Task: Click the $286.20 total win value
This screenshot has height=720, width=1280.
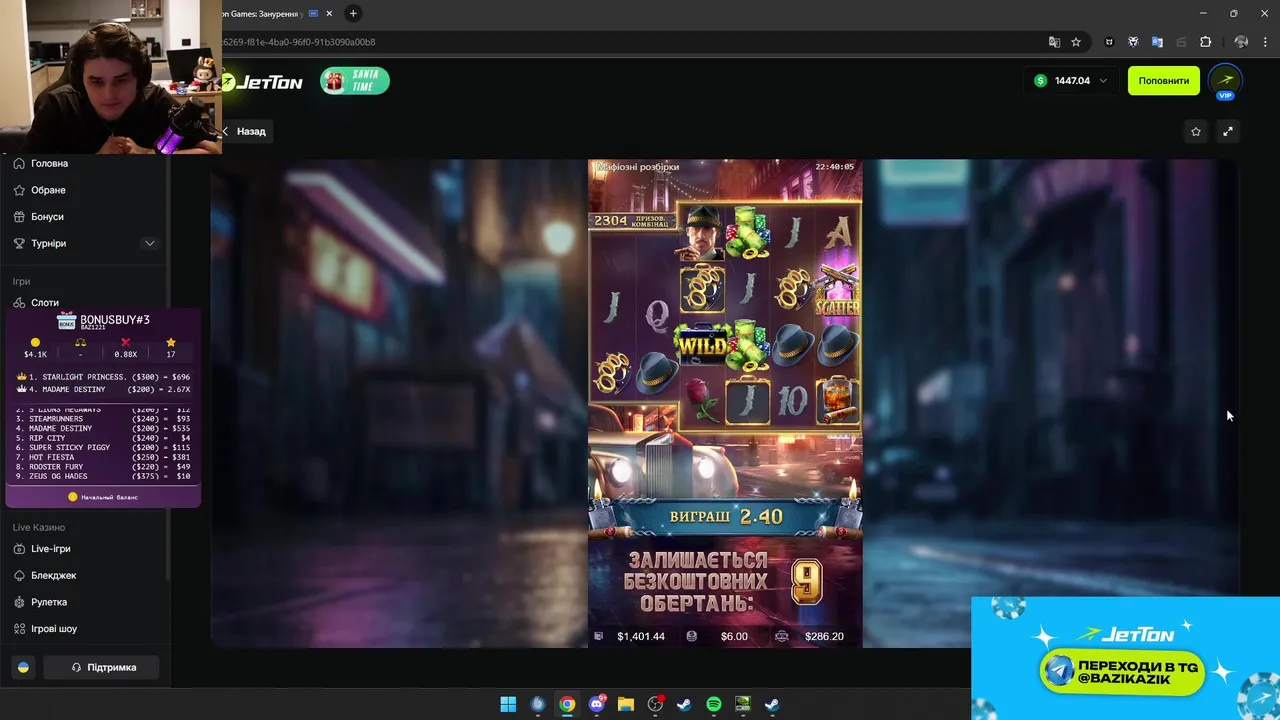Action: (824, 636)
